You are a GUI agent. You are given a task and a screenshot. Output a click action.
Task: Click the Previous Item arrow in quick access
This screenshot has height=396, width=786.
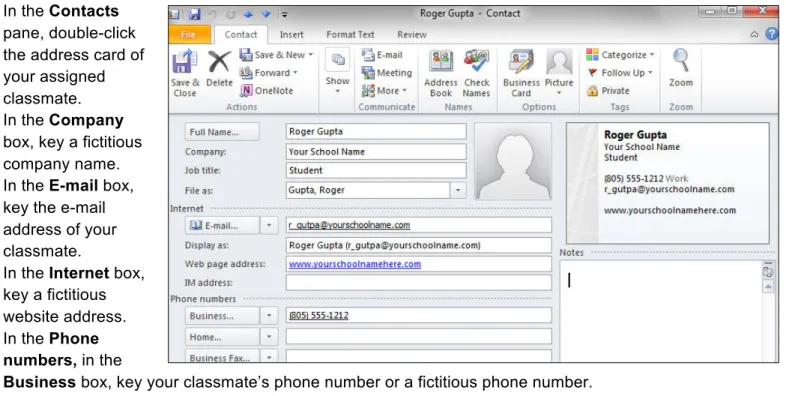[248, 14]
